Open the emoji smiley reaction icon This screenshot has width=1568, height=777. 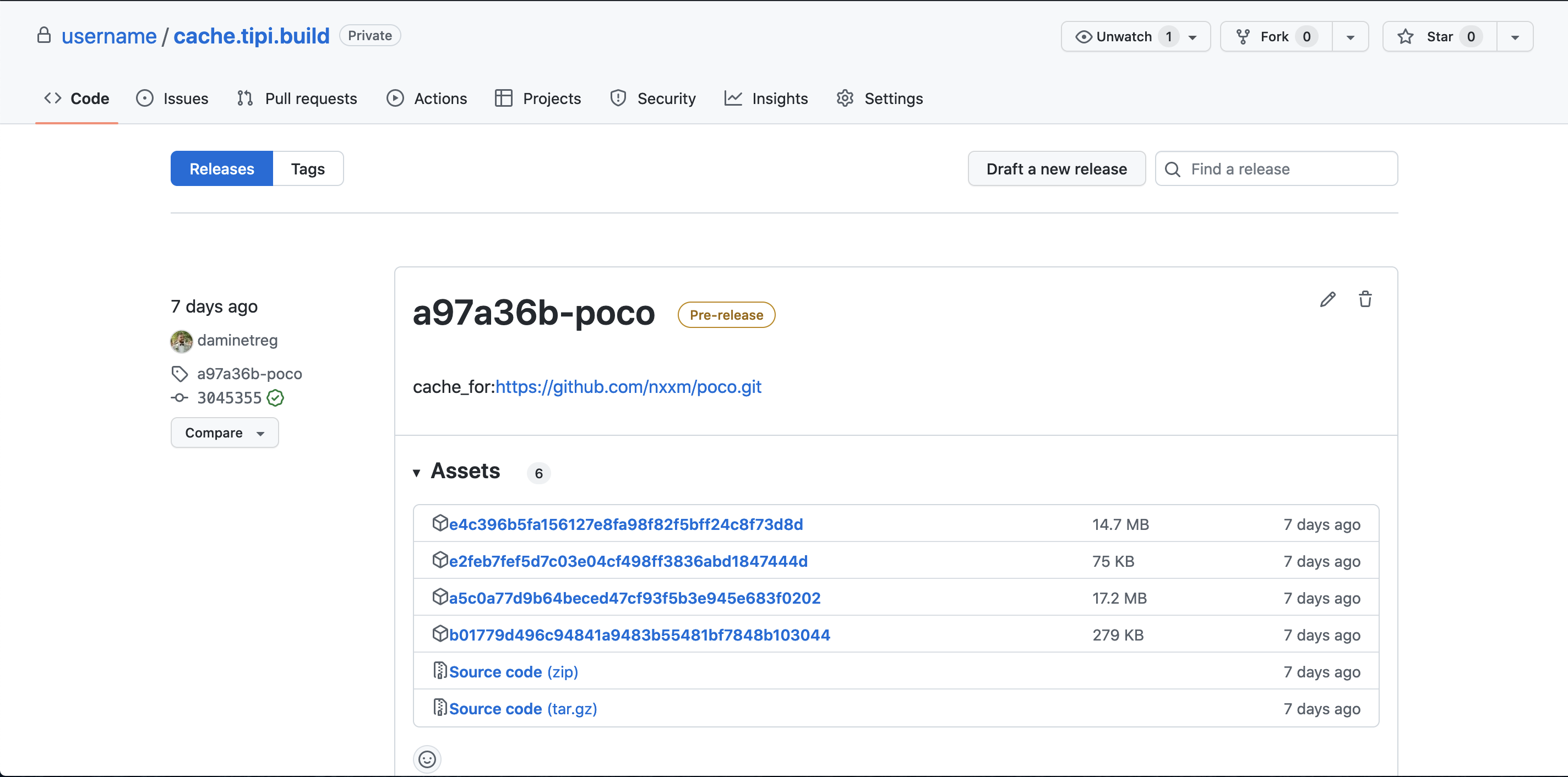(x=427, y=759)
